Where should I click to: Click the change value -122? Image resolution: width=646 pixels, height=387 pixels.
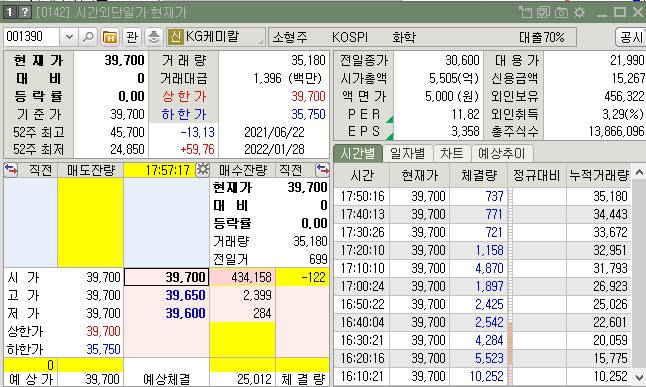[314, 277]
